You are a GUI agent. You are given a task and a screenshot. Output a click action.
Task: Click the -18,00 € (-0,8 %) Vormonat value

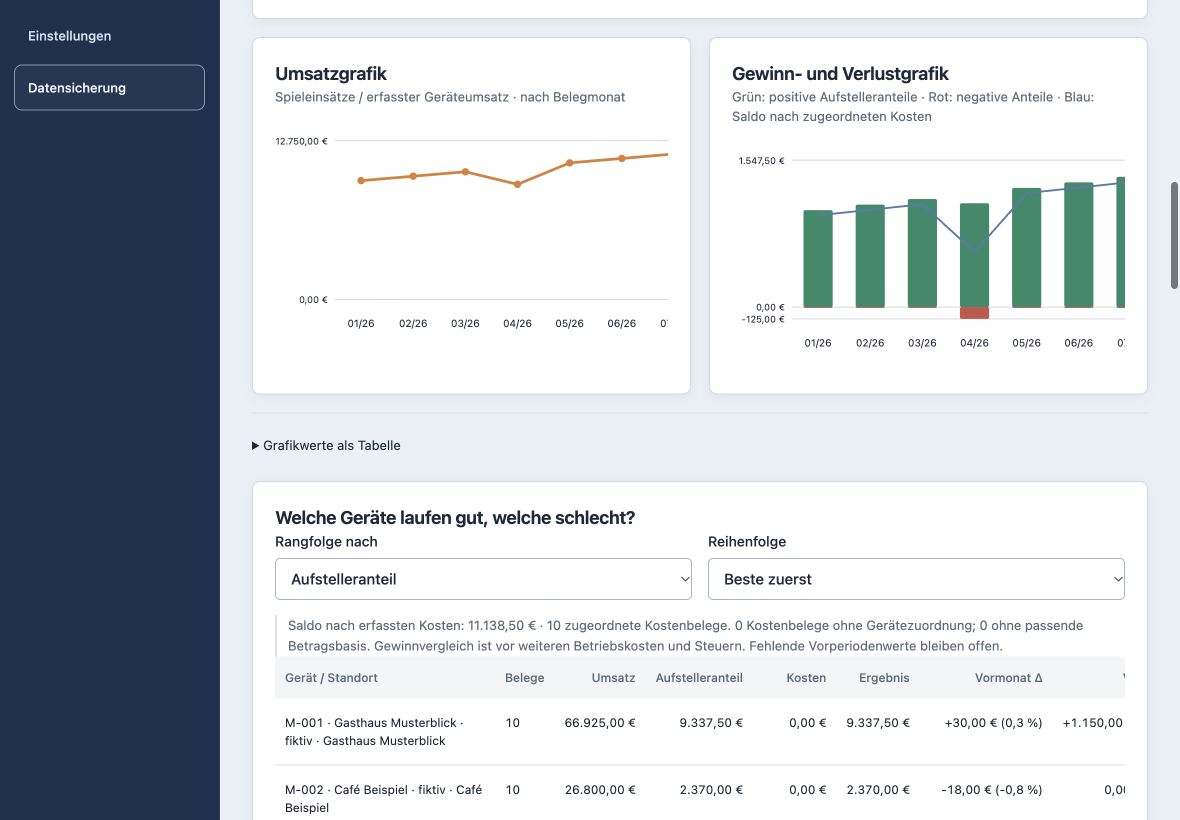coord(992,790)
